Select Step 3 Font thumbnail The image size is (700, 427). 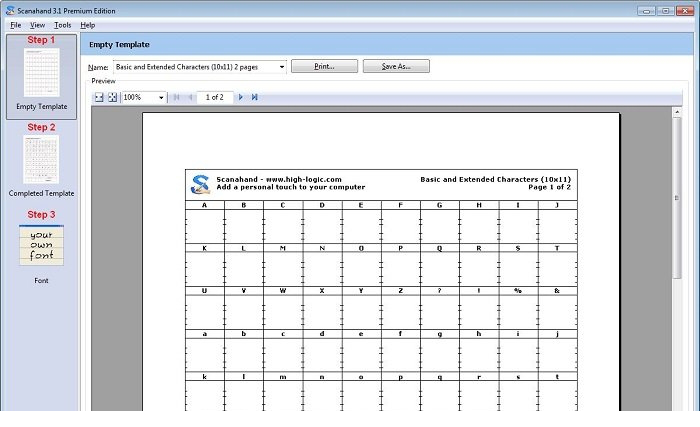(x=41, y=245)
